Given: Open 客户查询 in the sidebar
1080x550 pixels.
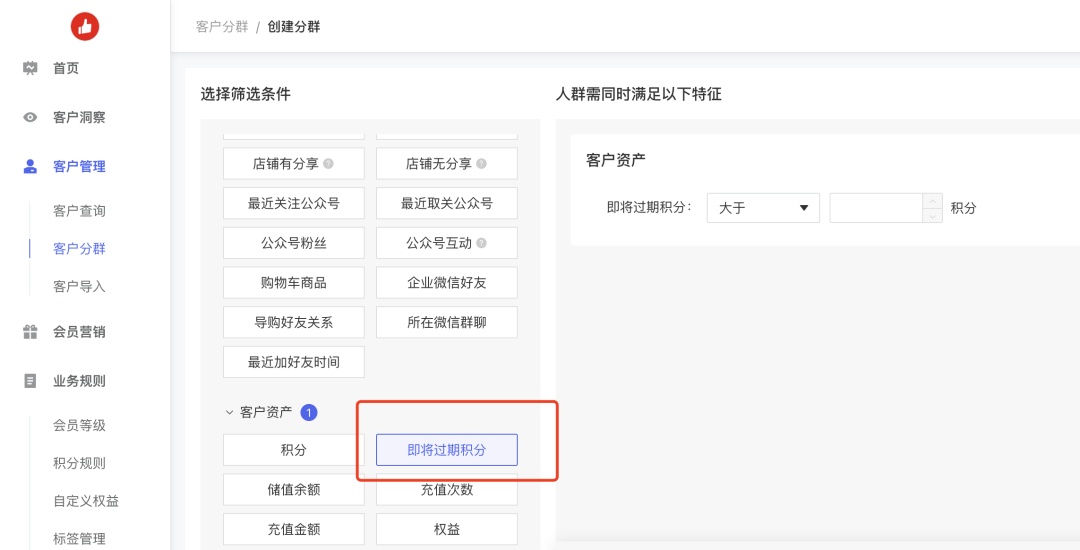Looking at the screenshot, I should tap(79, 211).
